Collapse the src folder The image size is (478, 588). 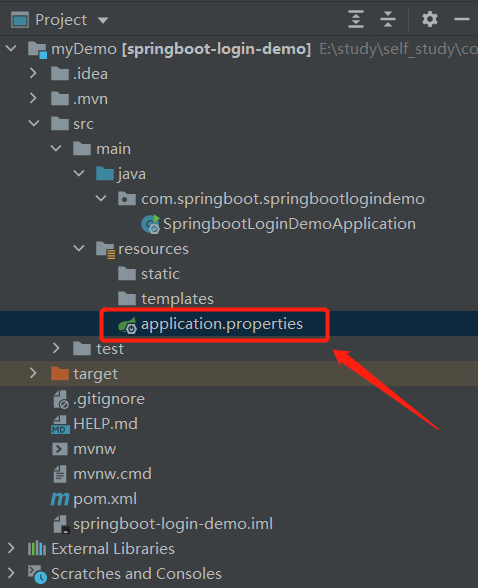(34, 123)
